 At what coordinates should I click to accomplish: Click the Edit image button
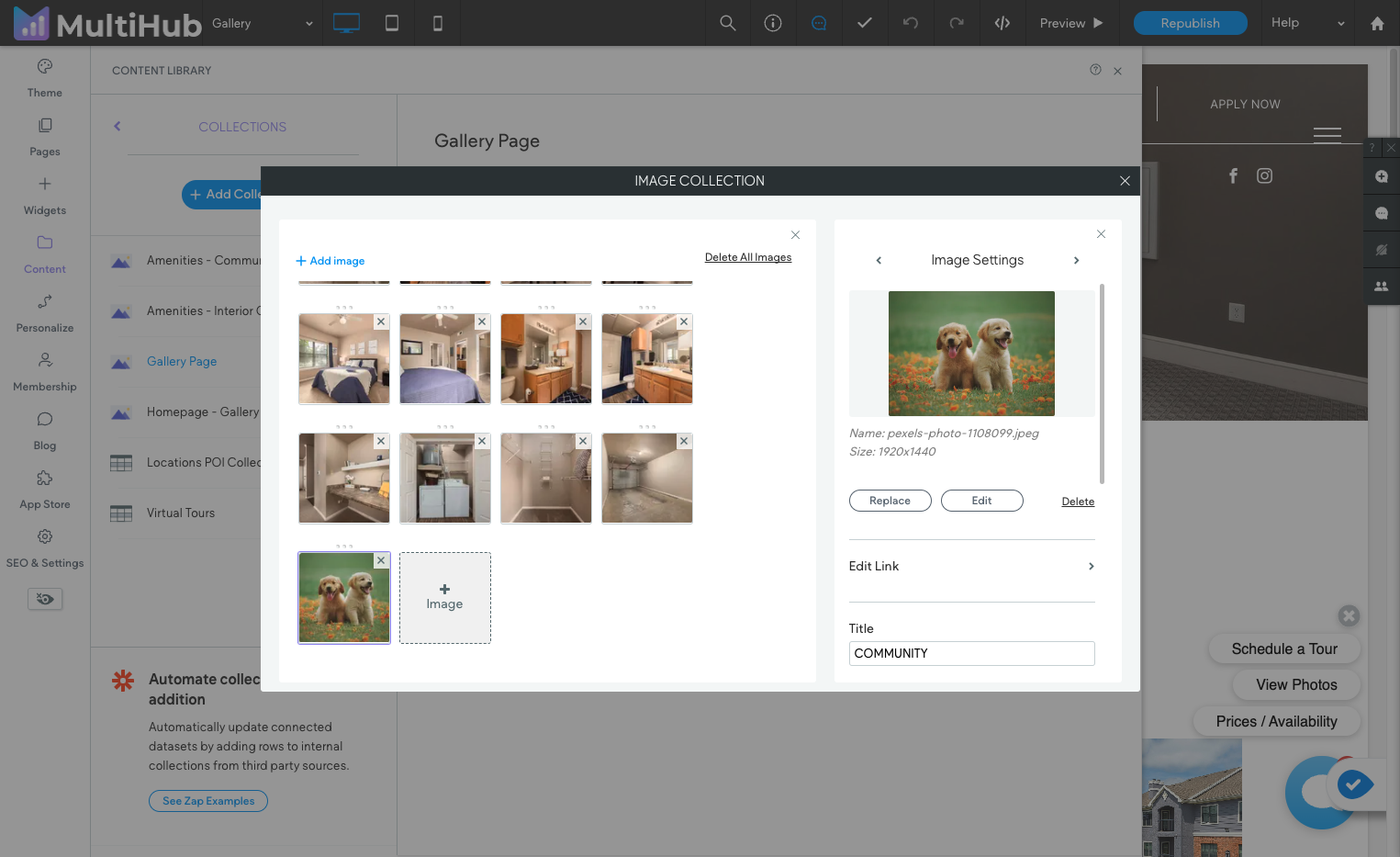coord(982,501)
